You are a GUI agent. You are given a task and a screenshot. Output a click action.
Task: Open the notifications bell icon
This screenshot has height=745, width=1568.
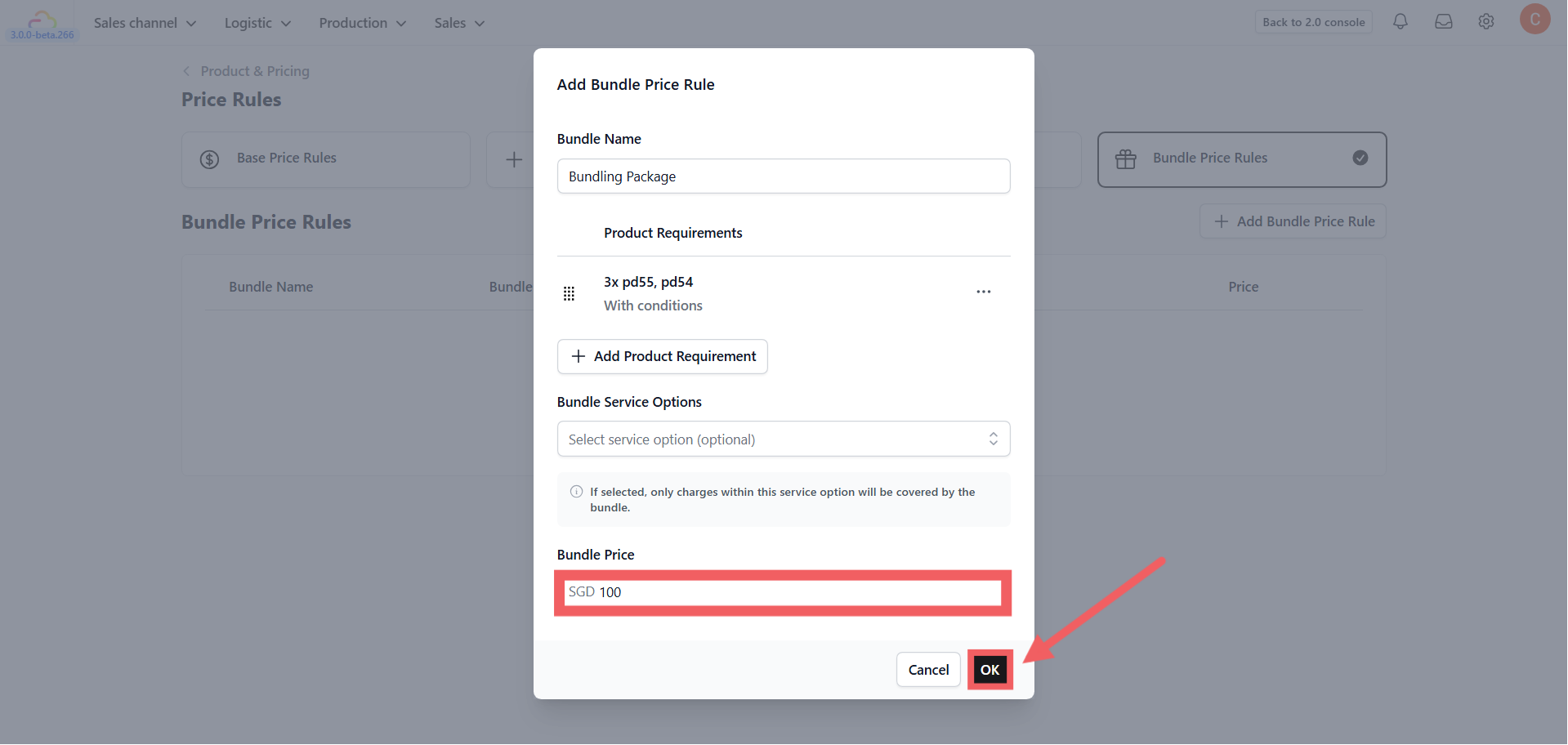point(1400,22)
